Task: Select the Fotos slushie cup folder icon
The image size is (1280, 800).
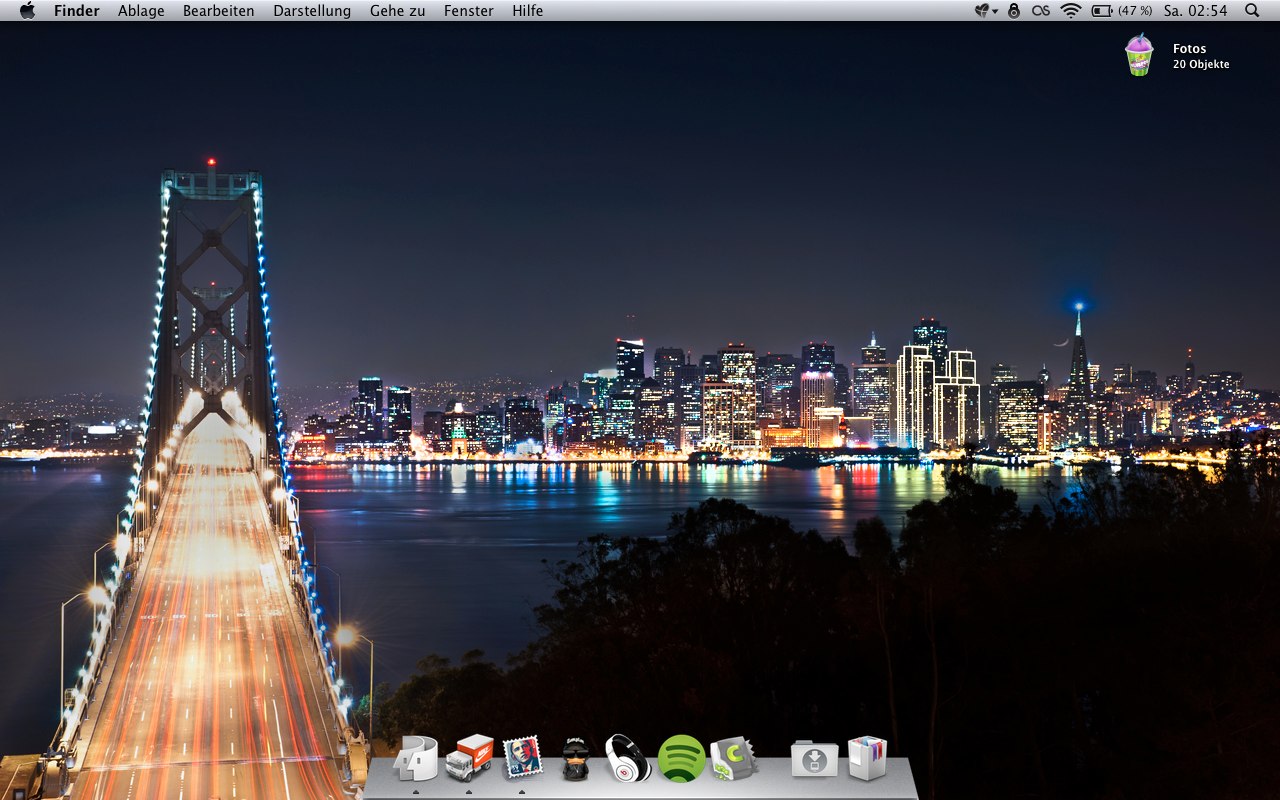Action: tap(1139, 55)
